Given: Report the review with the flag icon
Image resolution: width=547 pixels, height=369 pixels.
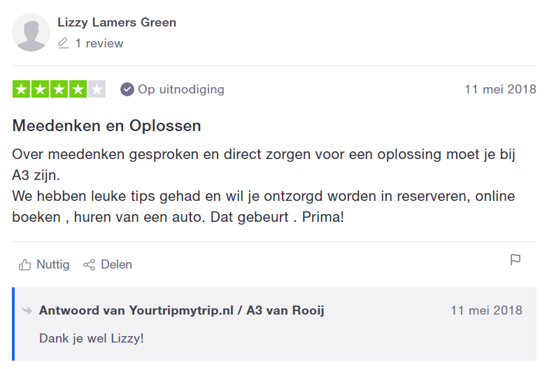Looking at the screenshot, I should click(515, 260).
